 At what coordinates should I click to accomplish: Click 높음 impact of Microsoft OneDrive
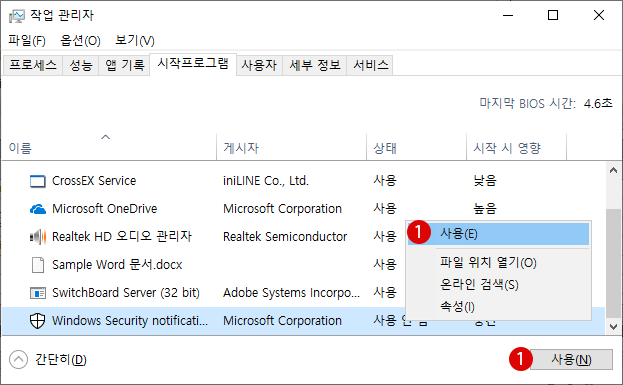tap(485, 209)
